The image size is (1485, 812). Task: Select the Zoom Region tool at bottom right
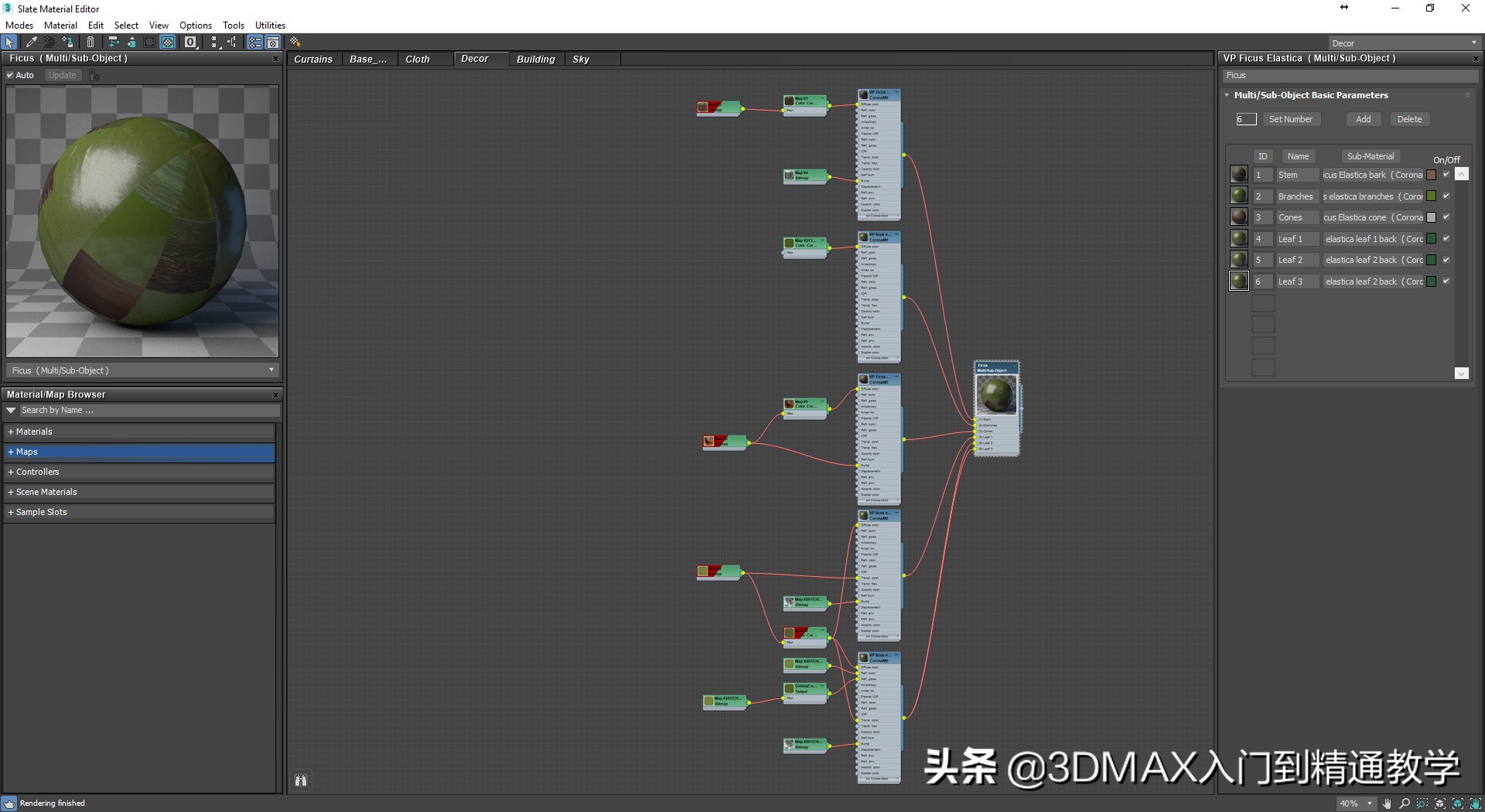point(1422,804)
